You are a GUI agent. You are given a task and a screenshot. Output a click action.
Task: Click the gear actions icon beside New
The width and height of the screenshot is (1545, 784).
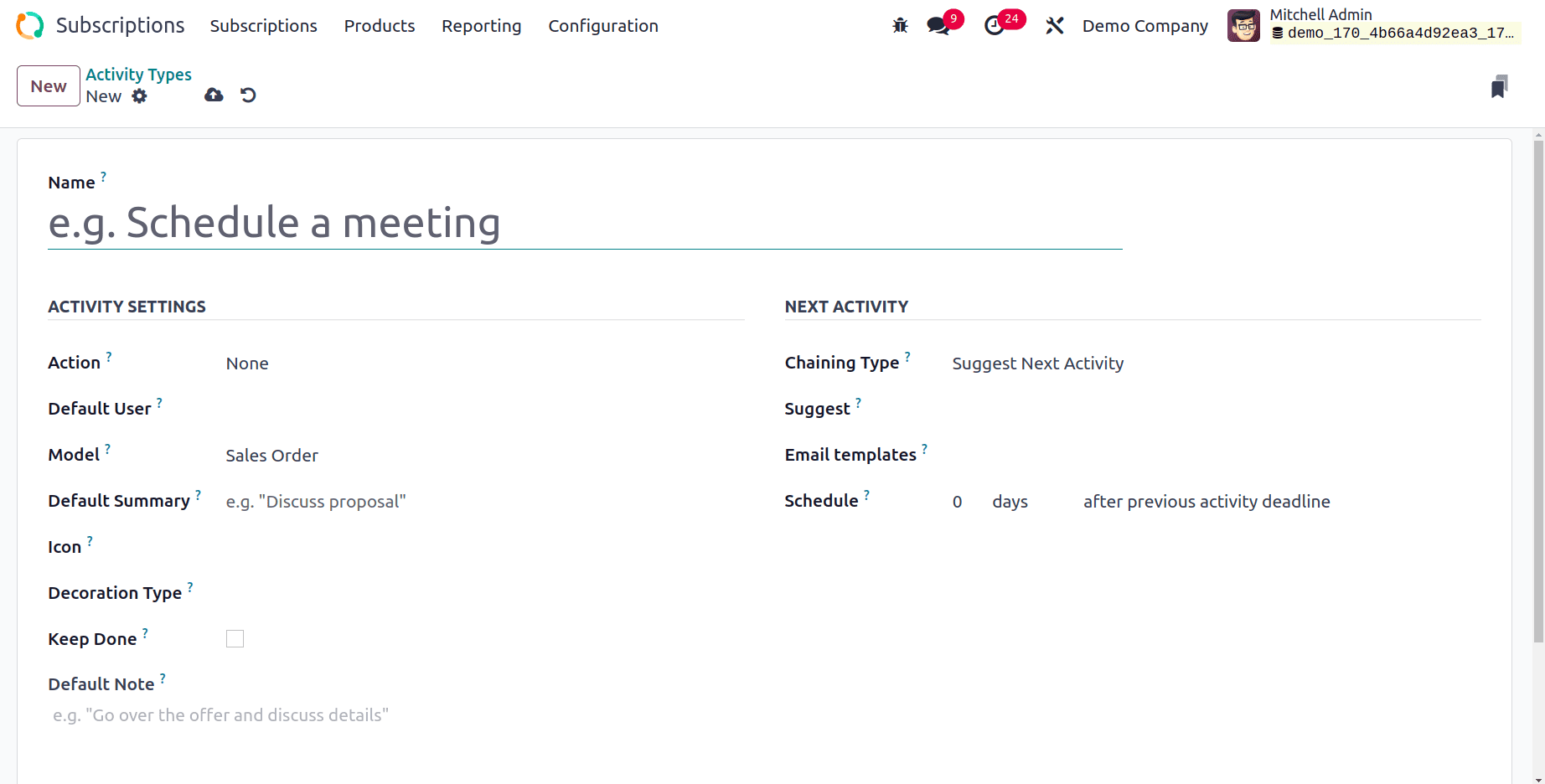(x=140, y=96)
